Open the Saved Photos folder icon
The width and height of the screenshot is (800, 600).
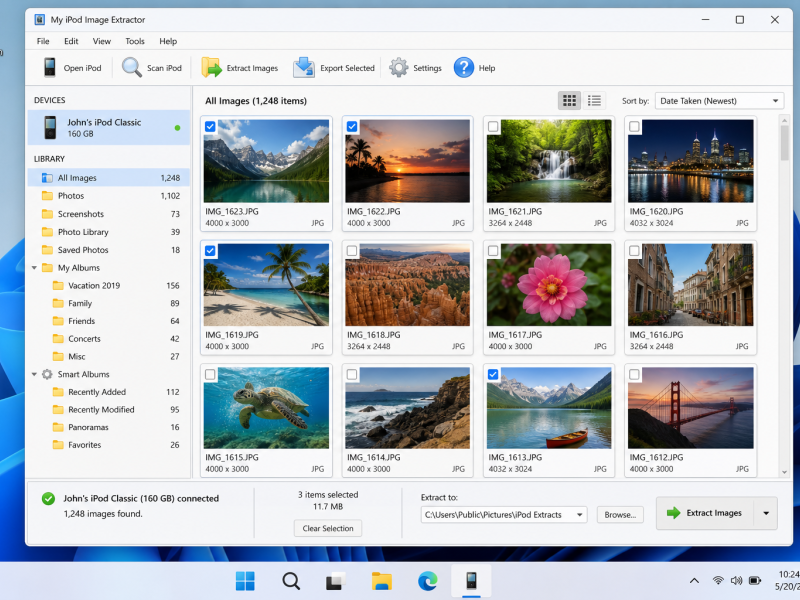pos(47,249)
